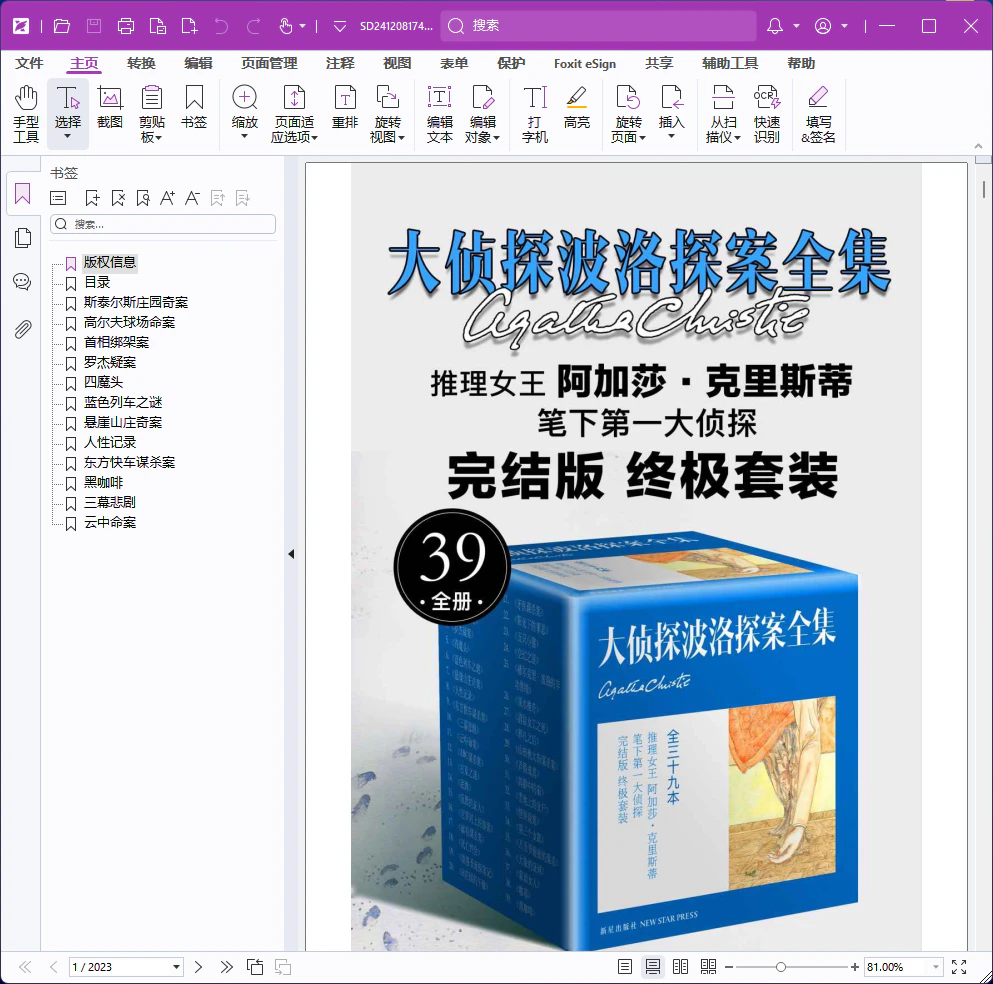Open the comments panel in the sidebar
Image resolution: width=993 pixels, height=984 pixels.
(x=22, y=281)
